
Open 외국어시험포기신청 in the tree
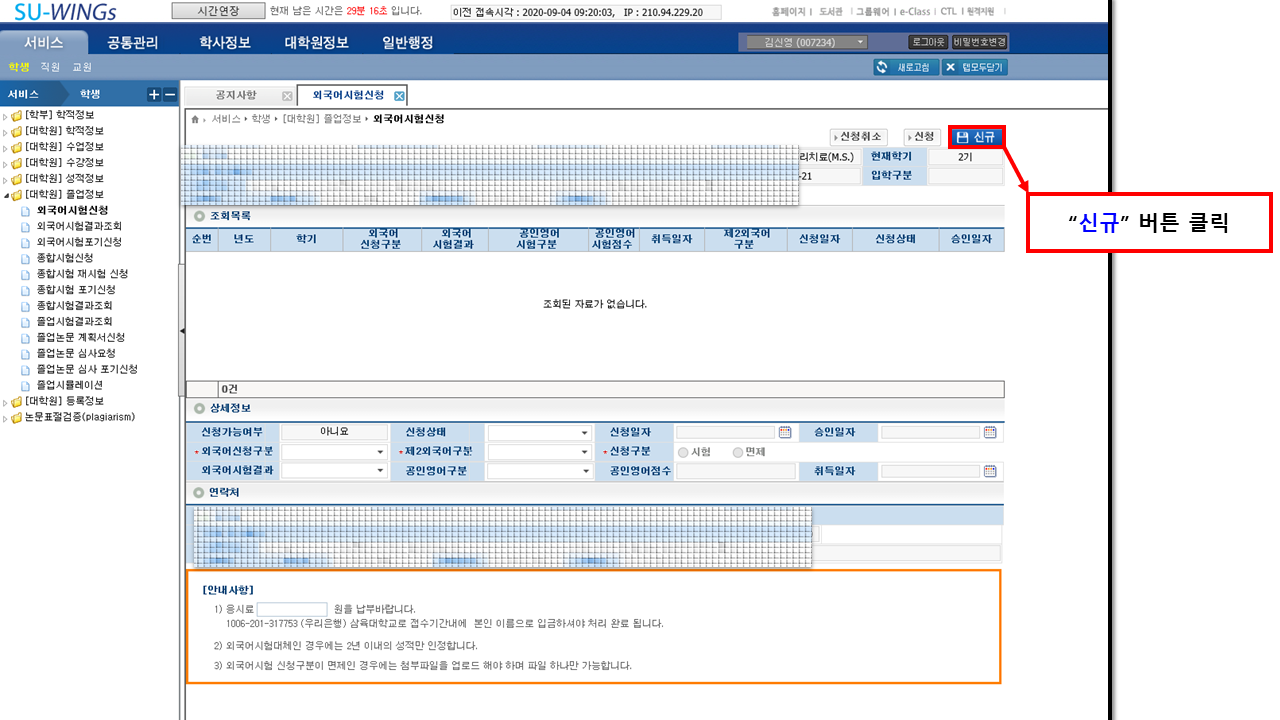tap(79, 242)
